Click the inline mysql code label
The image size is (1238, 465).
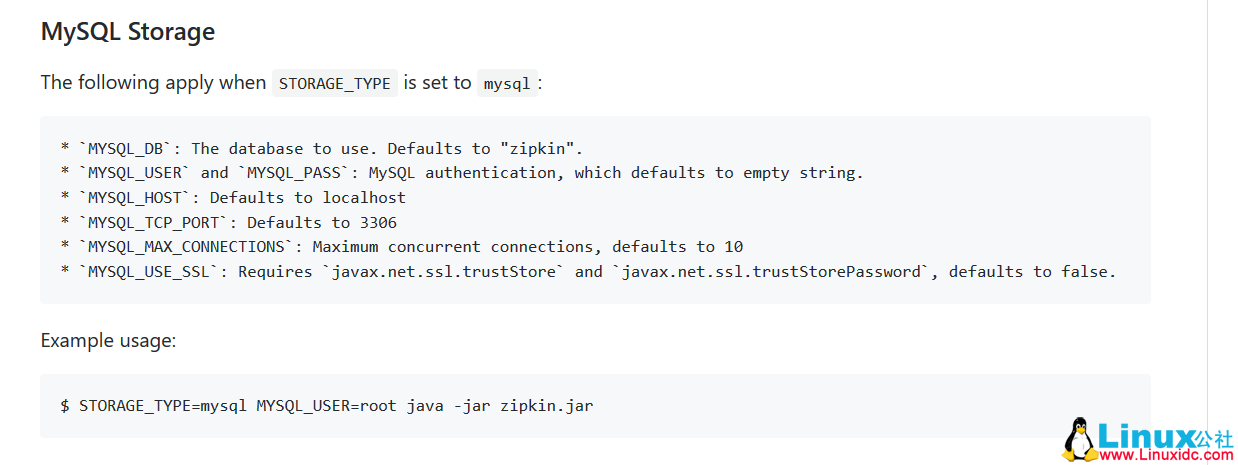(507, 83)
